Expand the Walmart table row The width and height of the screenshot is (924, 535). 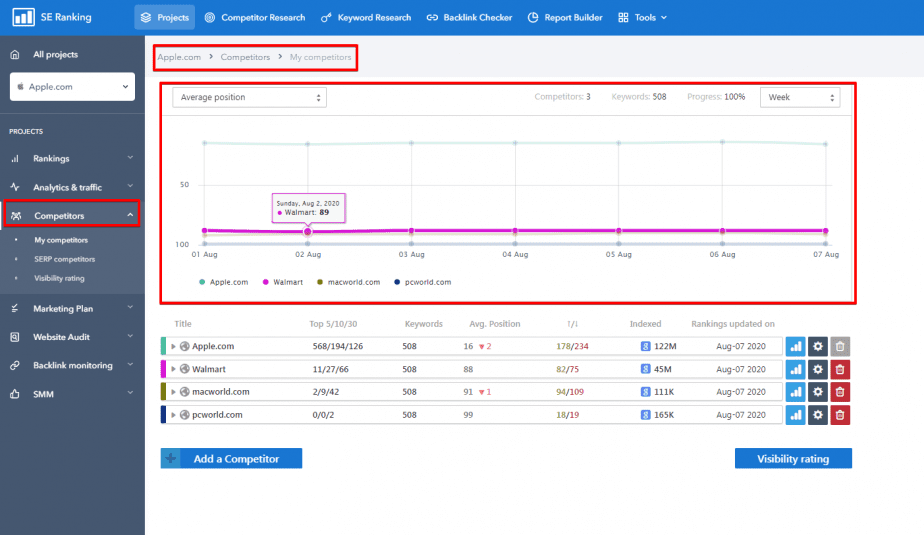click(173, 369)
